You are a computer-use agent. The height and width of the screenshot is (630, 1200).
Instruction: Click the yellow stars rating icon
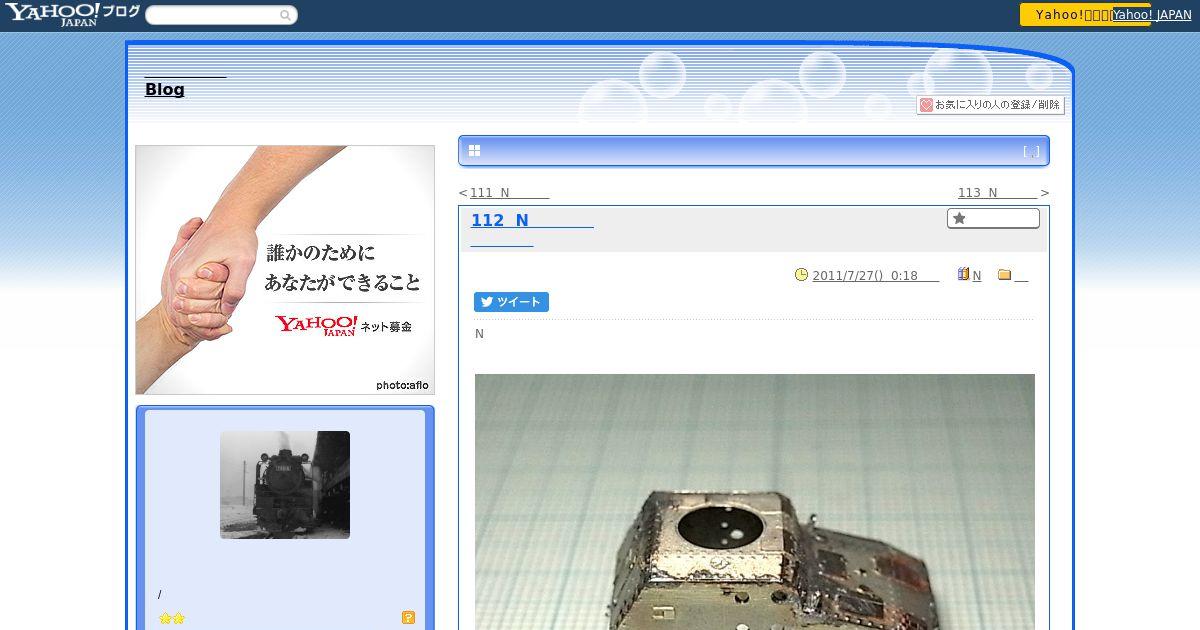pyautogui.click(x=172, y=619)
